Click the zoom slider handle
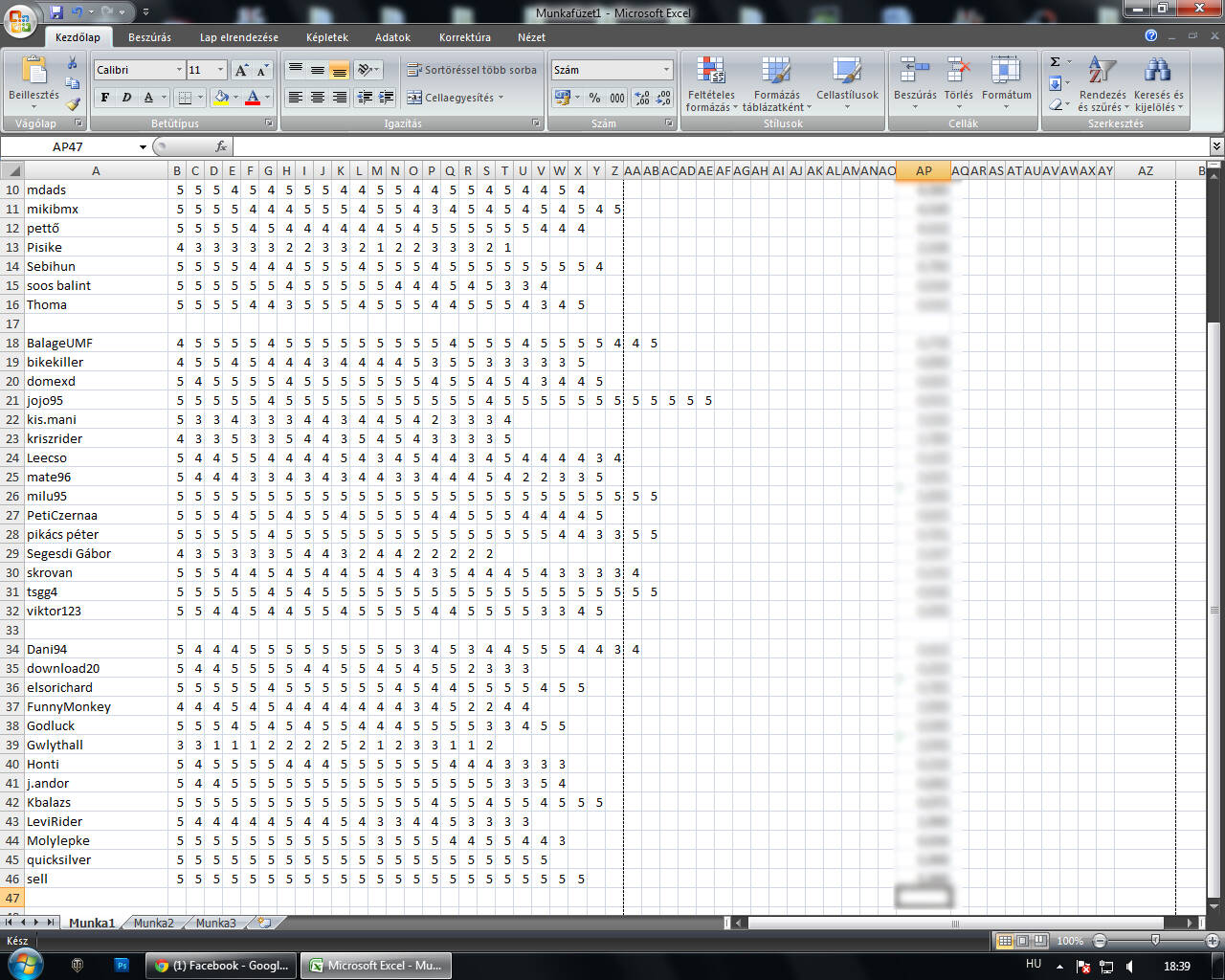The height and width of the screenshot is (980, 1225). point(1155,941)
